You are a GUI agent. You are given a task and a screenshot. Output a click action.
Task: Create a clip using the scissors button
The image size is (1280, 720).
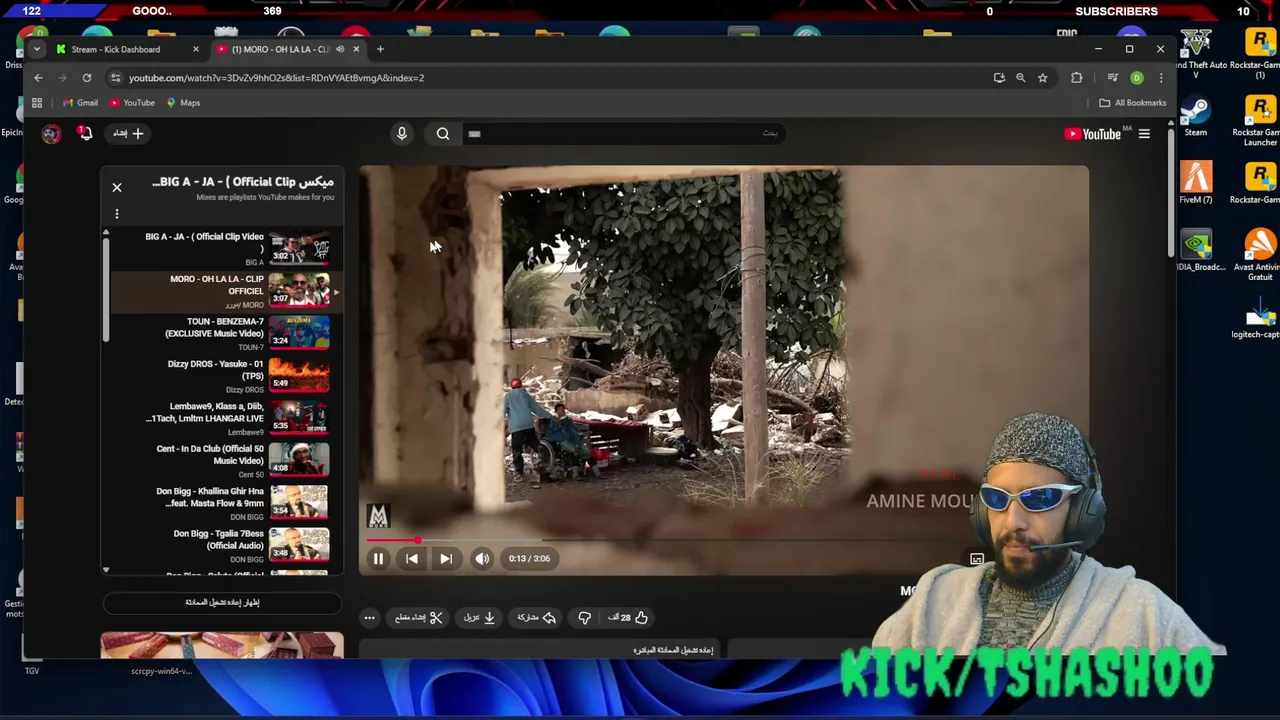click(419, 618)
